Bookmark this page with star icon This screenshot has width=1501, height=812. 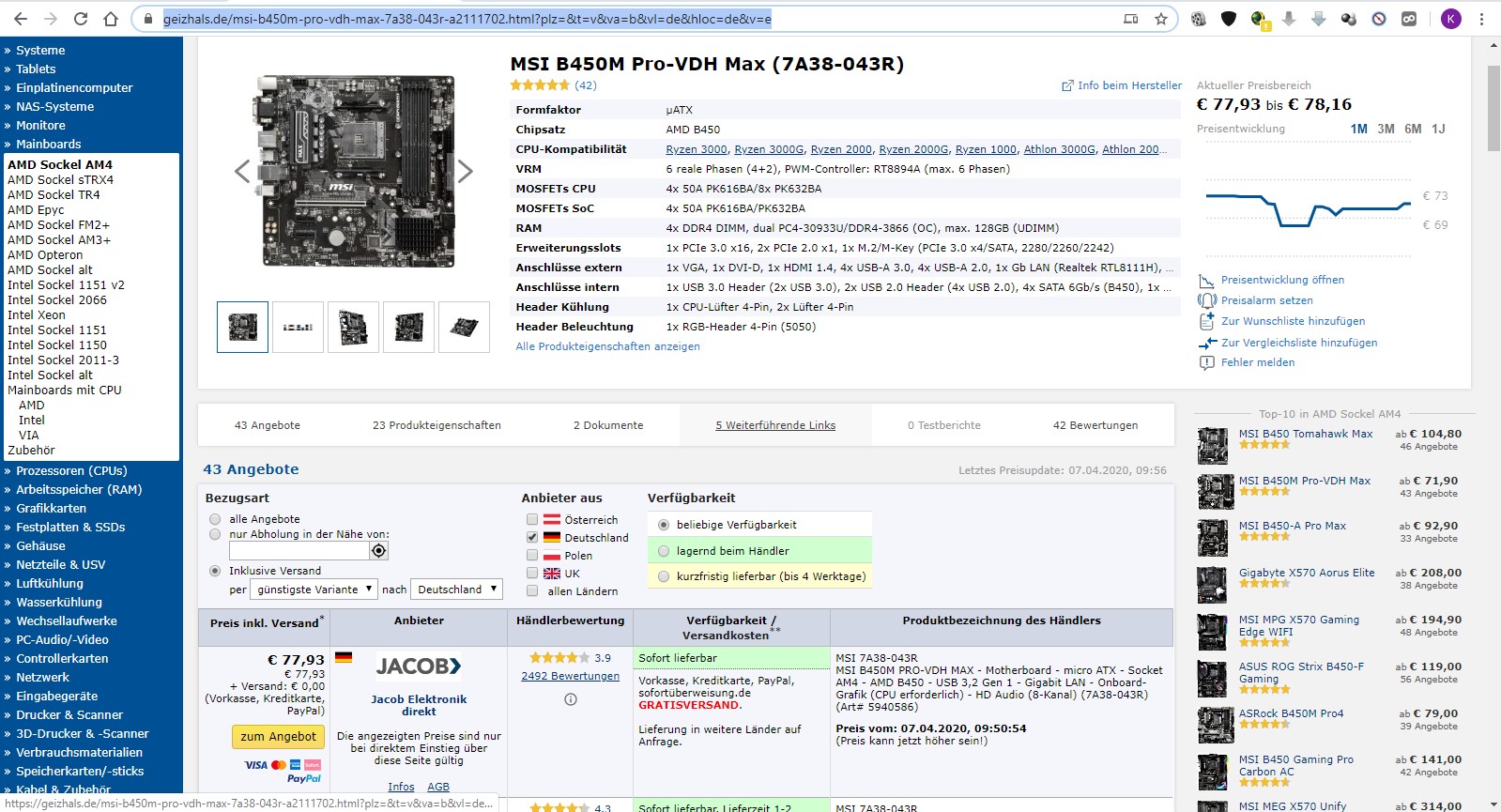[1161, 19]
